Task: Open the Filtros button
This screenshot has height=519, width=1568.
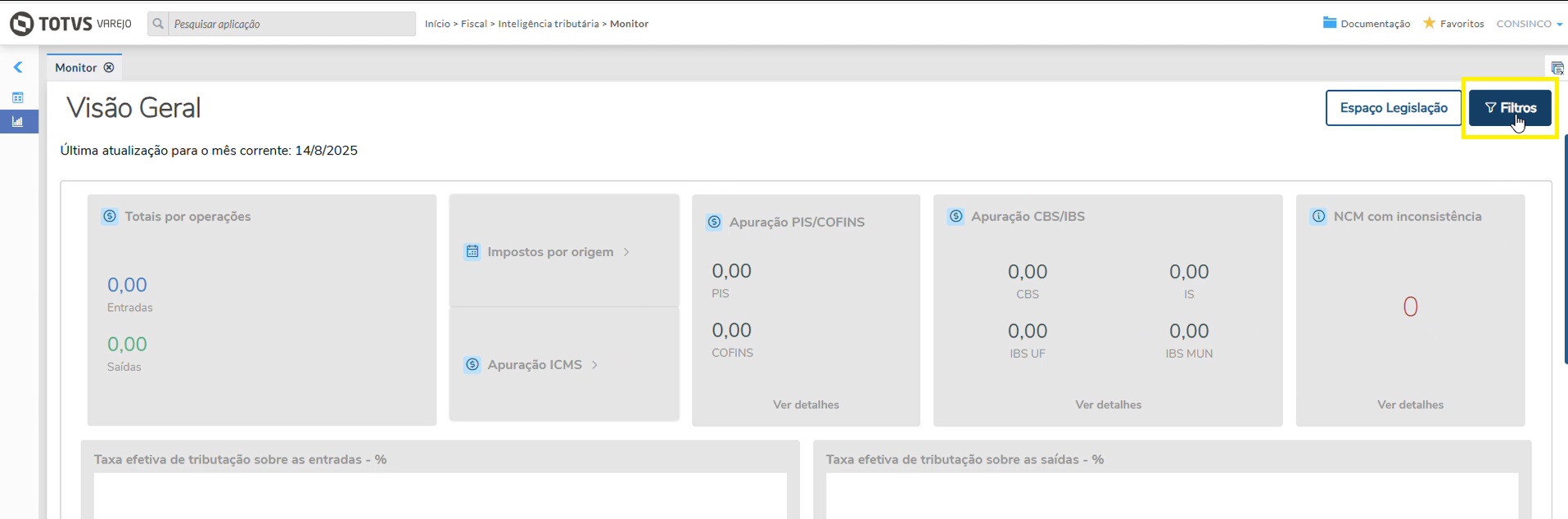Action: pos(1510,108)
